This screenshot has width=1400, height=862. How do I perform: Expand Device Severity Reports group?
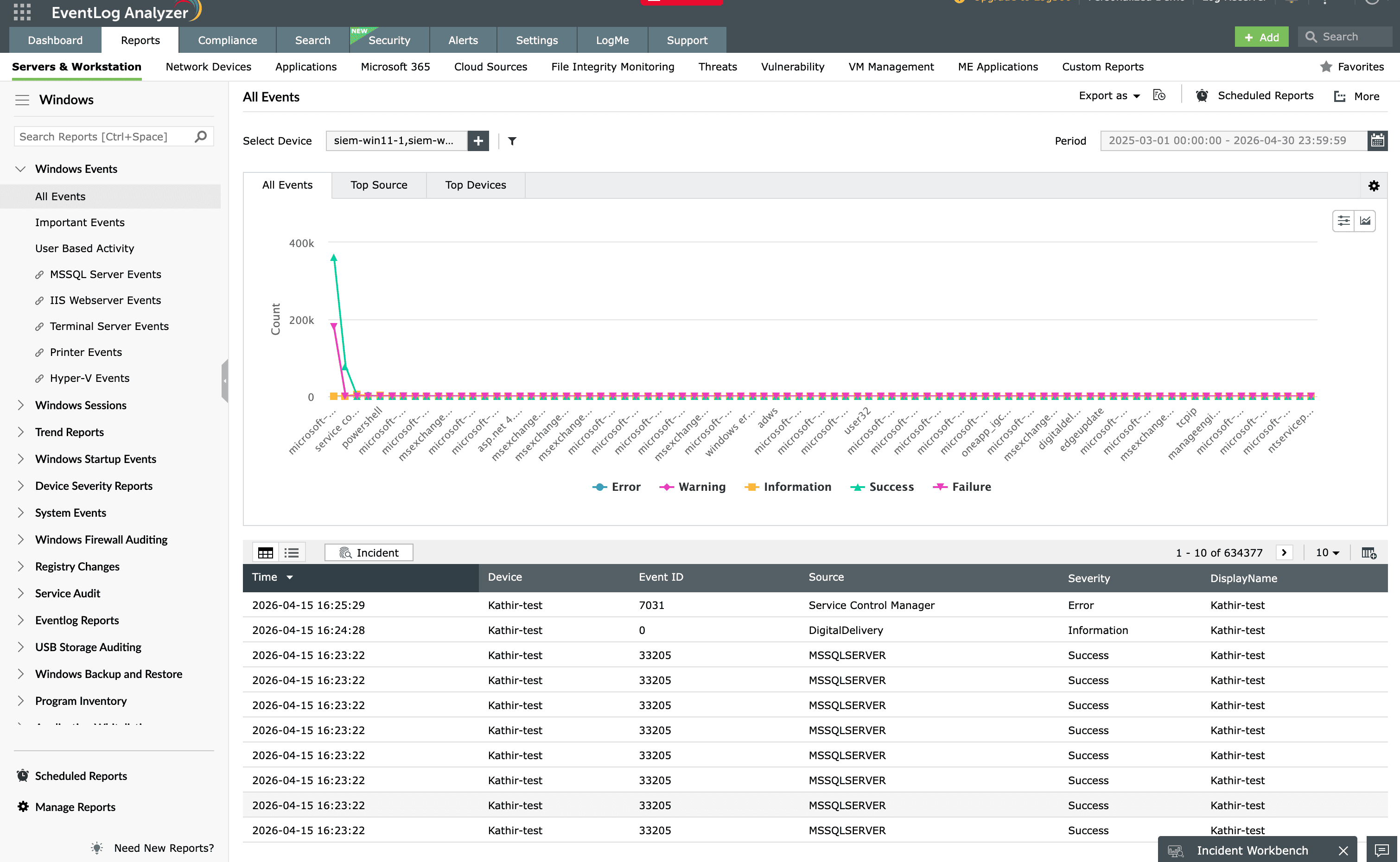click(x=20, y=485)
